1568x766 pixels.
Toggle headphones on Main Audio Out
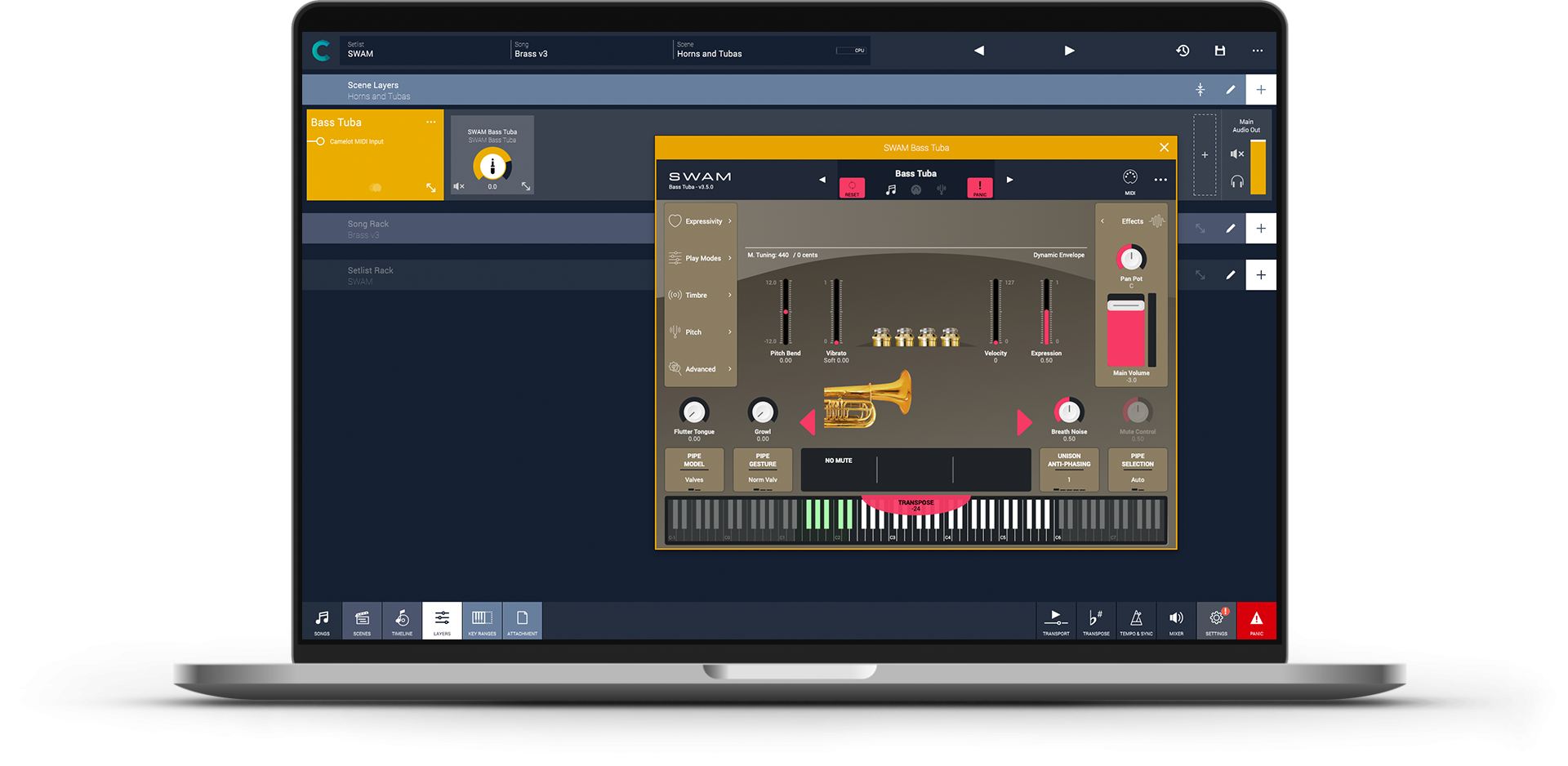tap(1237, 181)
